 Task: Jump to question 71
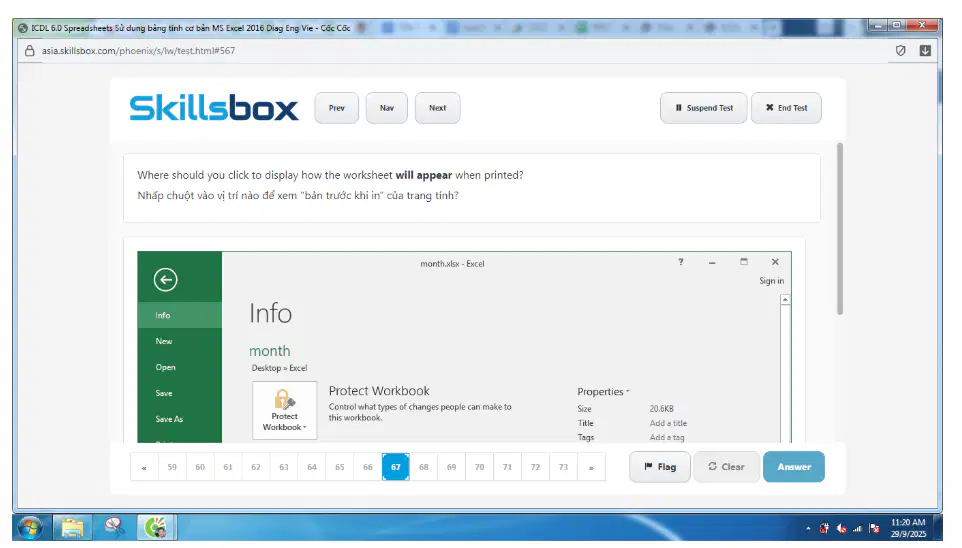507,467
